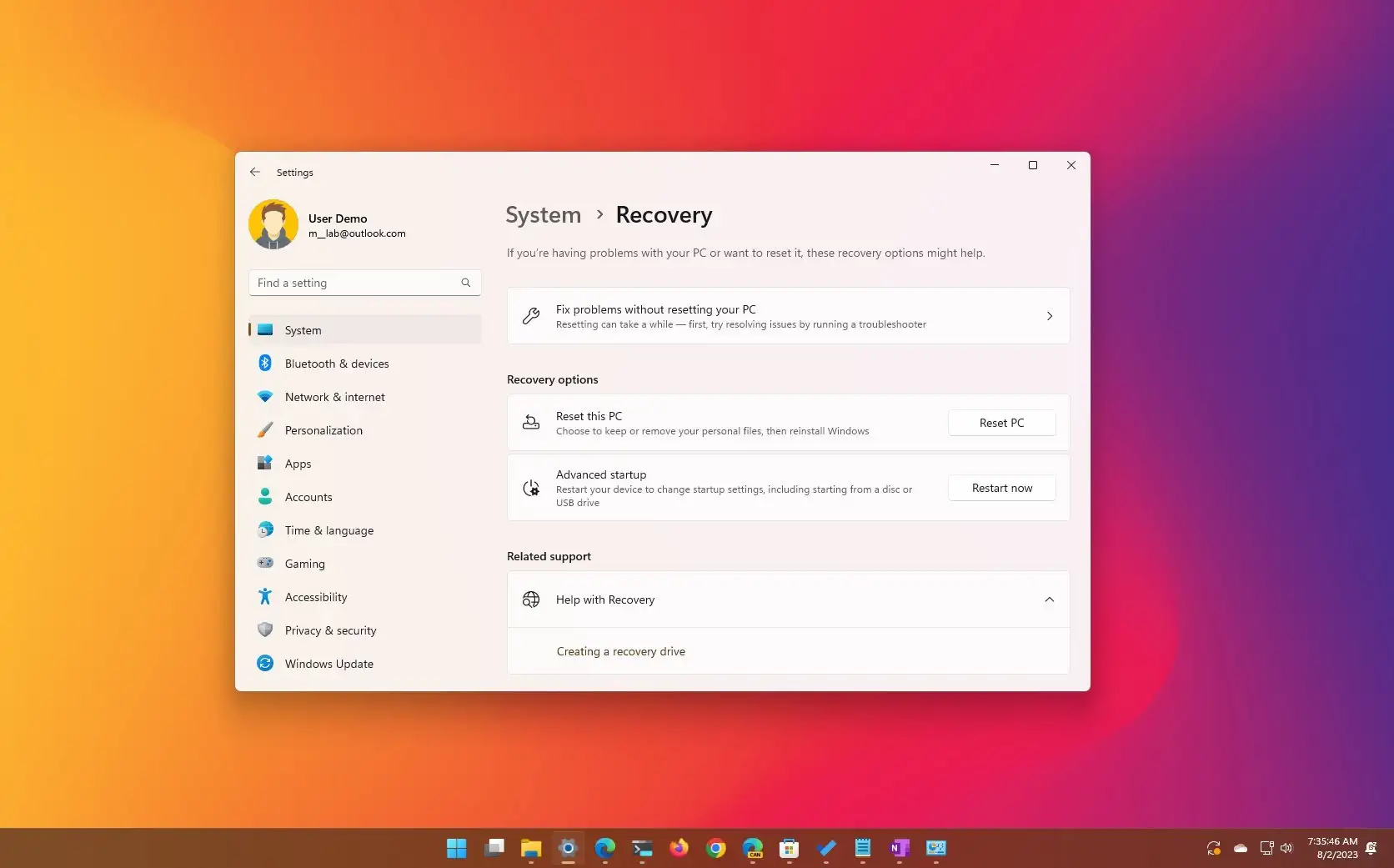The width and height of the screenshot is (1394, 868).
Task: Click the Privacy & security shield icon
Action: tap(265, 630)
